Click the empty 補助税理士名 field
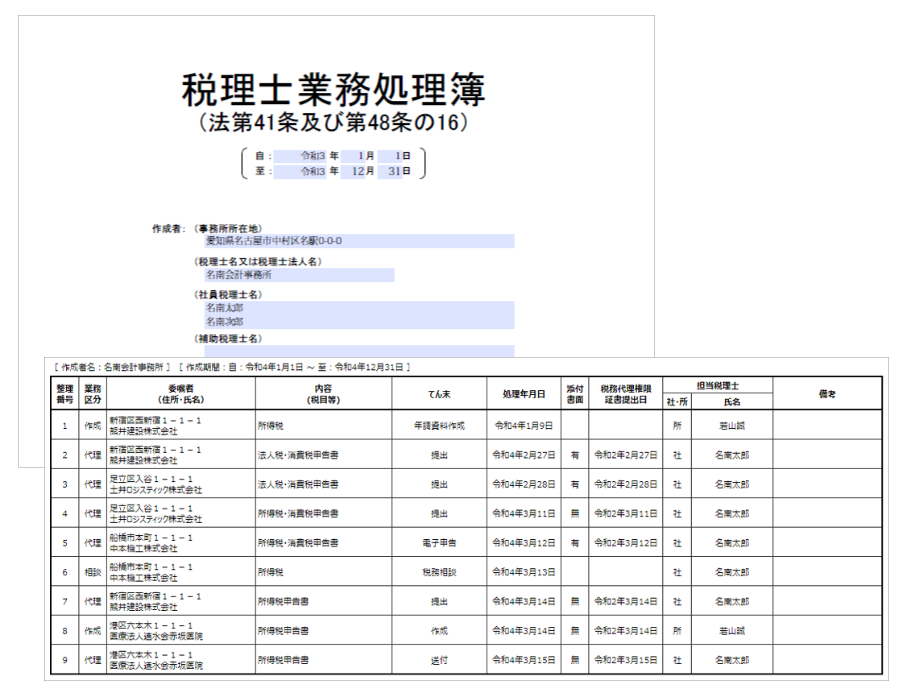 pos(358,351)
